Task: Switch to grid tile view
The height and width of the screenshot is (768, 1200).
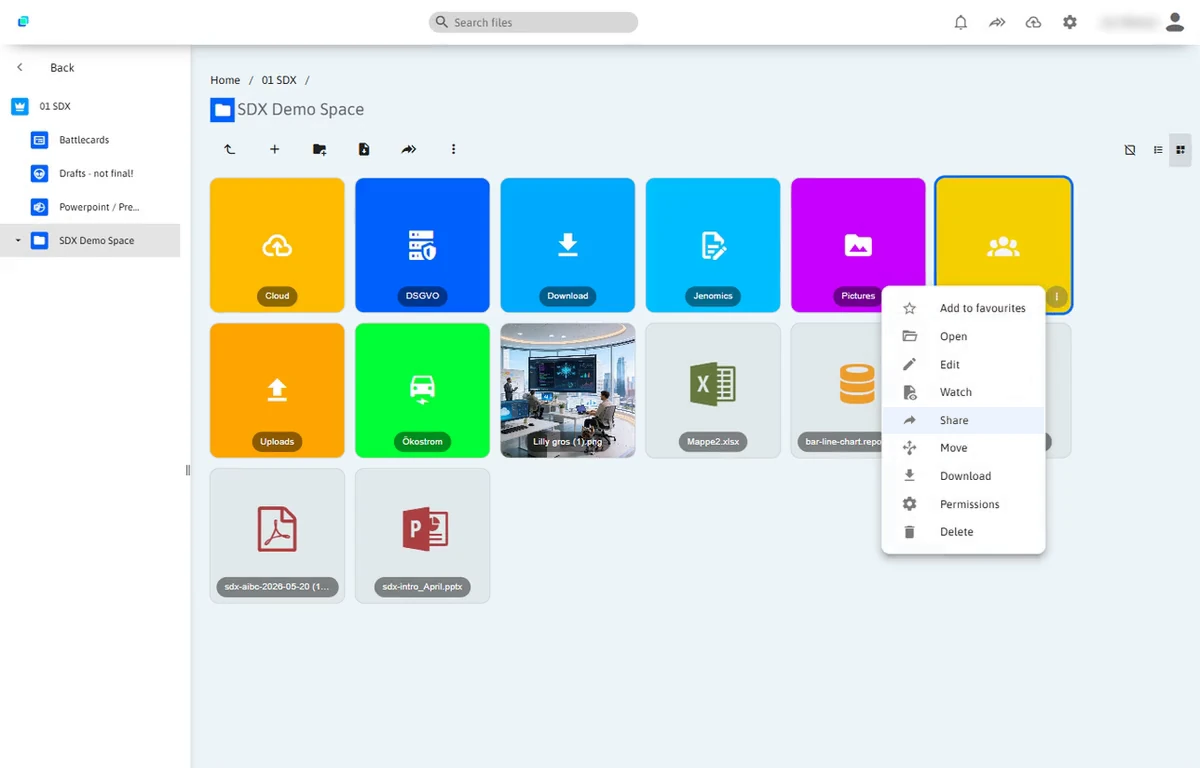Action: click(x=1180, y=150)
